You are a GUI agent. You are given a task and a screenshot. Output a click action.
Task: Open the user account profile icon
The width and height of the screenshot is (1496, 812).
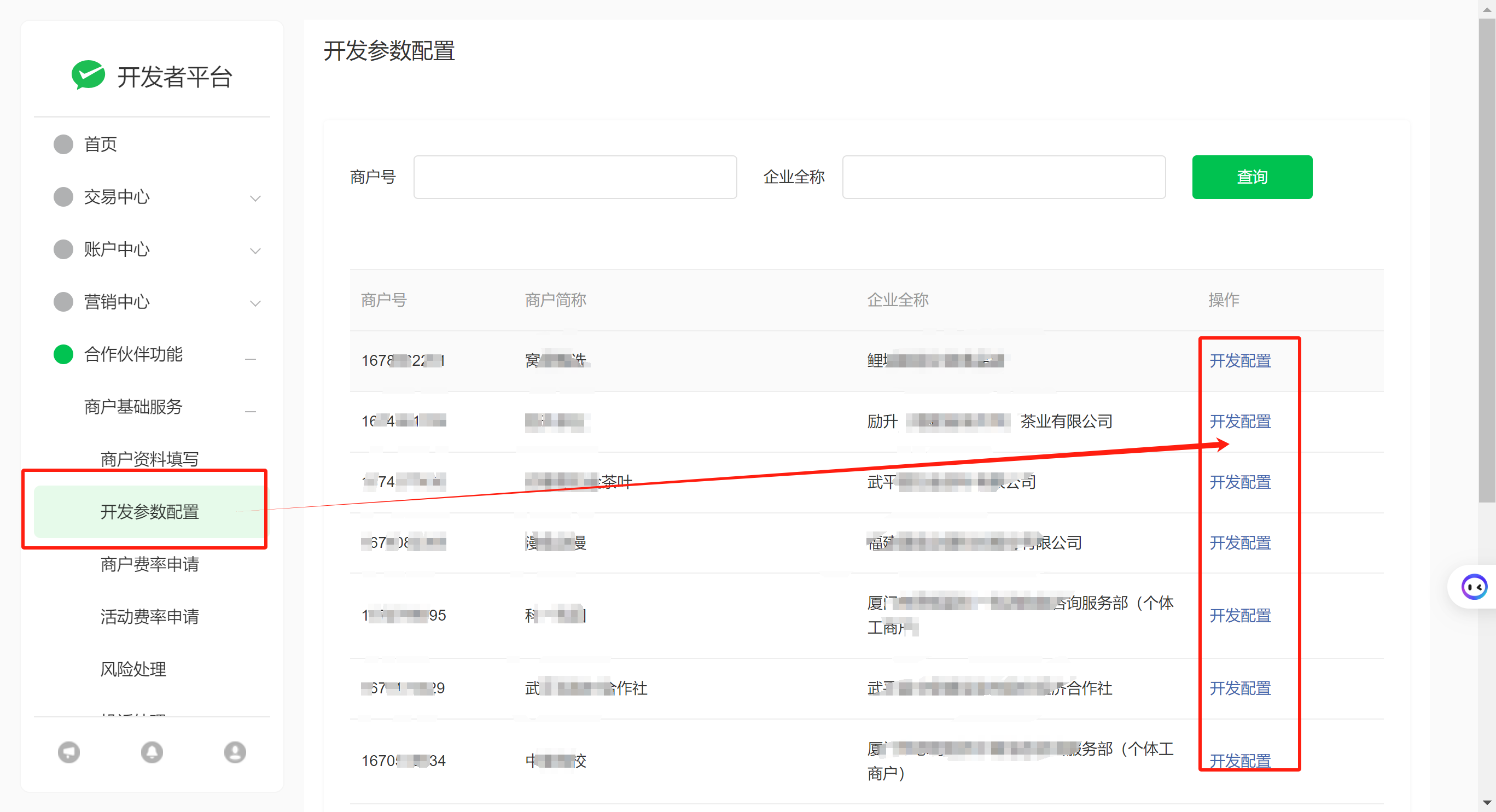(x=235, y=752)
